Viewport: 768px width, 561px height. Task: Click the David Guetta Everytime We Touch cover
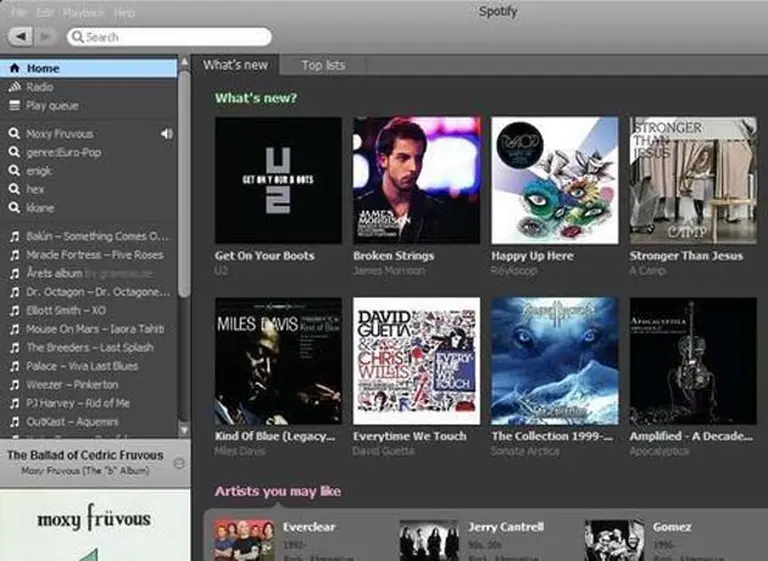coord(416,361)
